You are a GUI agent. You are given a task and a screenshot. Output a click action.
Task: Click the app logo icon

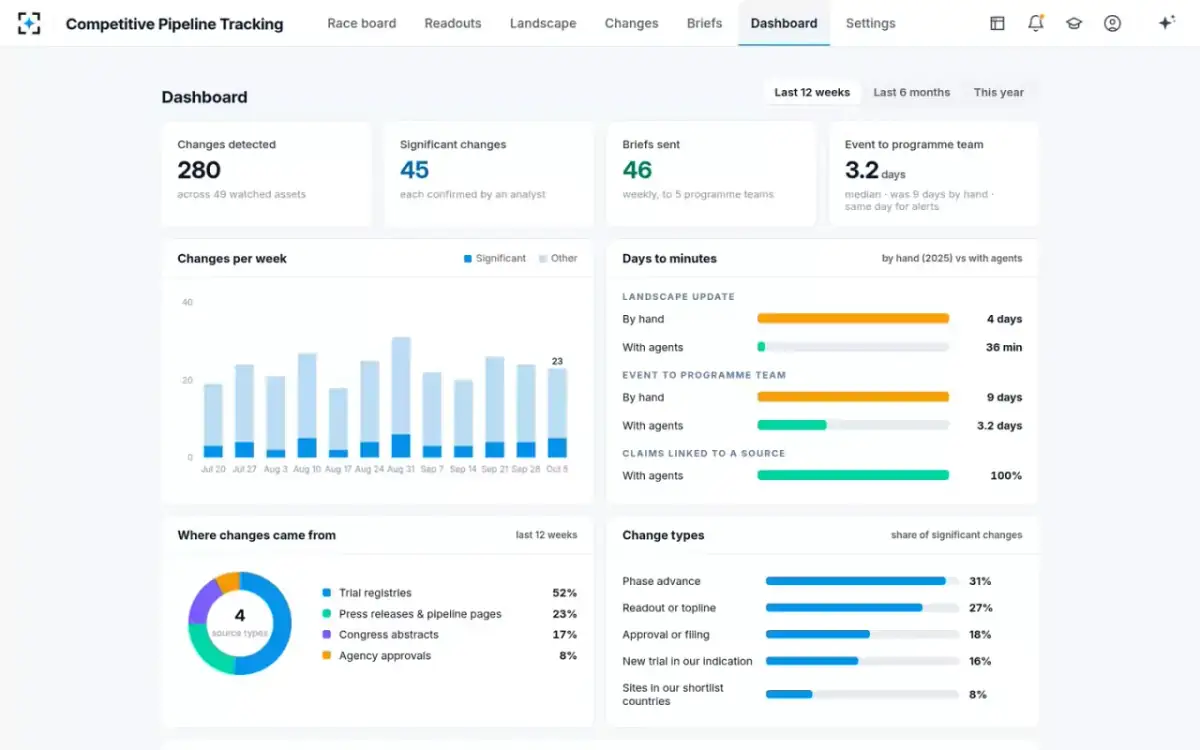(29, 23)
